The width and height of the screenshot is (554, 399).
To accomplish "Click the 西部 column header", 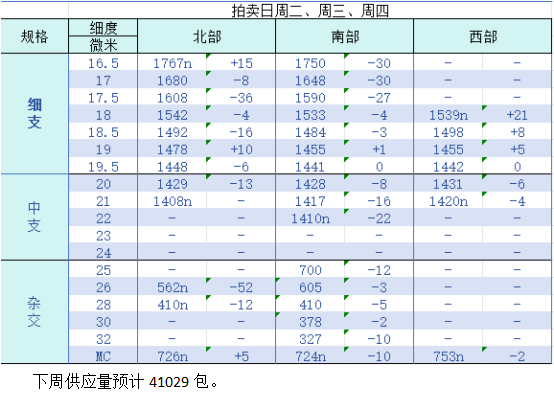I will (x=483, y=36).
